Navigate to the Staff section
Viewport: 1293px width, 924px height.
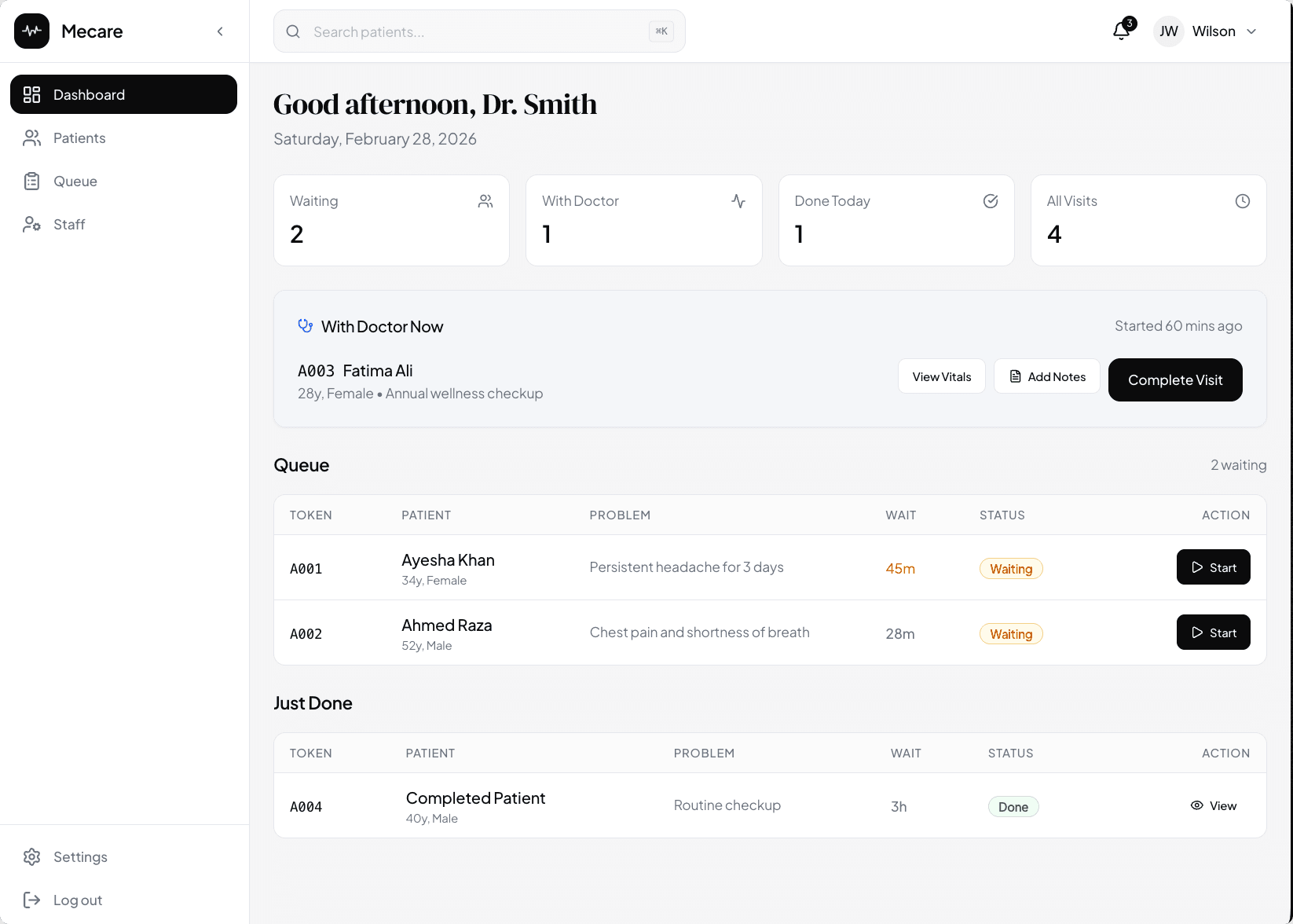point(123,224)
